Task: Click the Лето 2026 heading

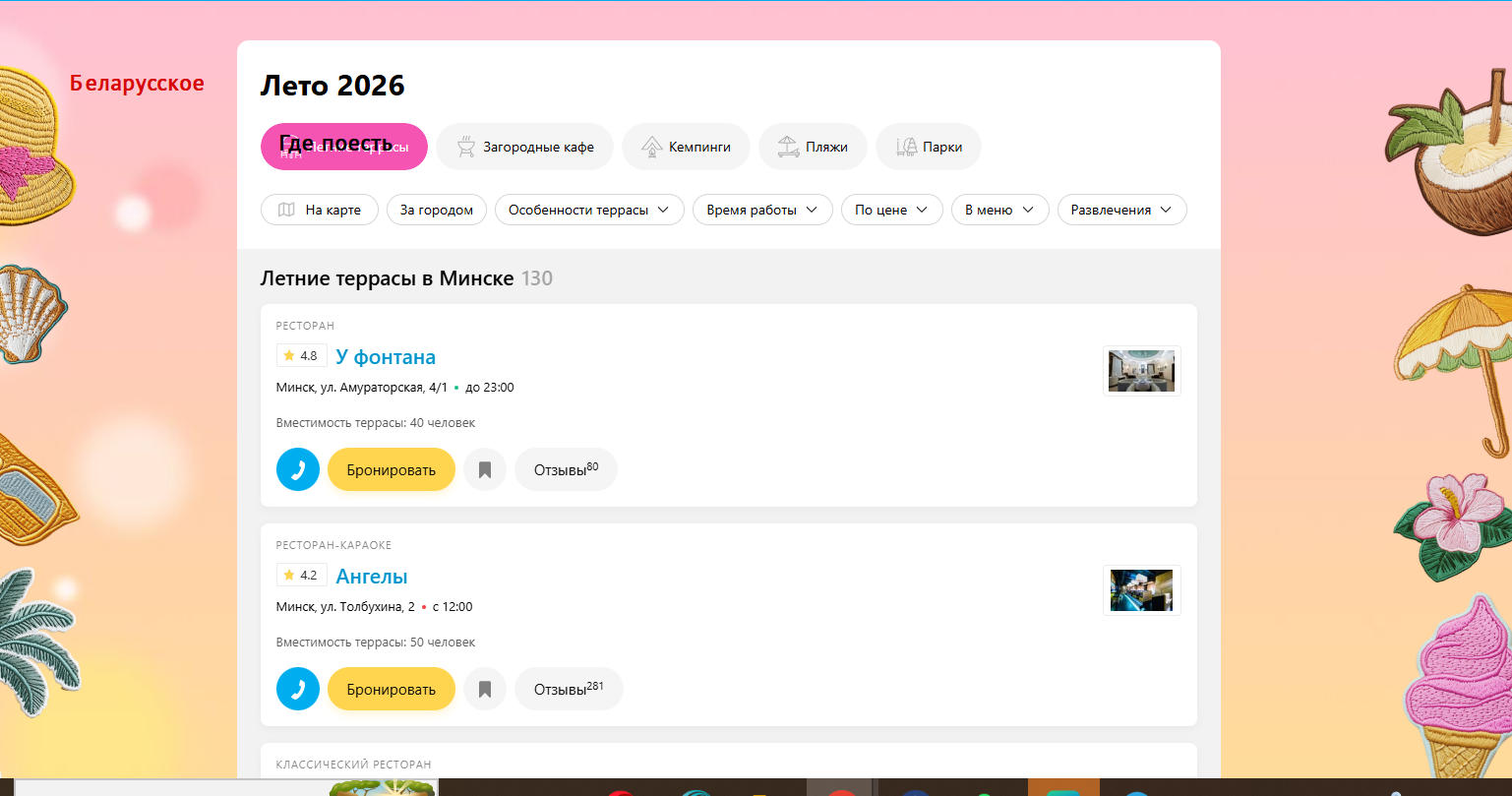Action: (333, 86)
